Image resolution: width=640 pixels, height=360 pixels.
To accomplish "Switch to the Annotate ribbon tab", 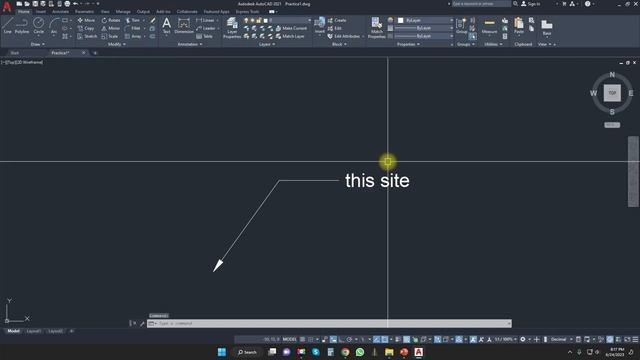I will click(60, 12).
